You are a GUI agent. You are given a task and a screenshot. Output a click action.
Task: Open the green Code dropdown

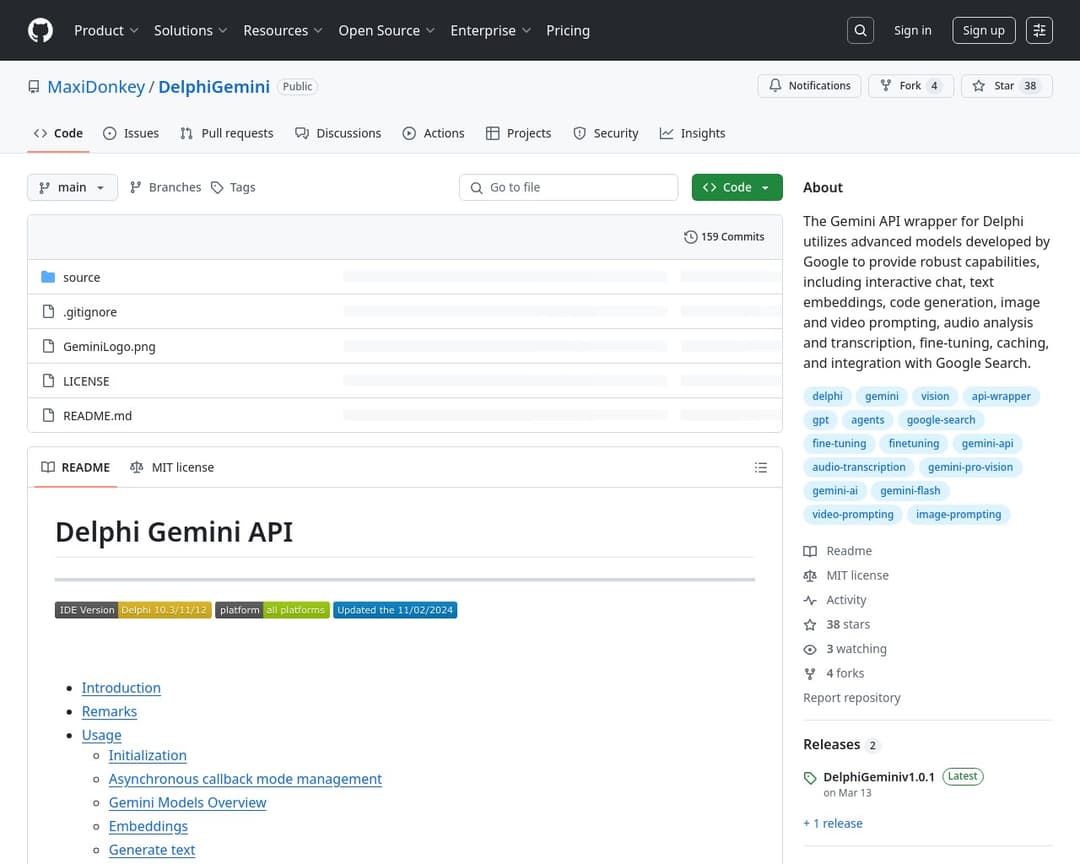pyautogui.click(x=737, y=187)
